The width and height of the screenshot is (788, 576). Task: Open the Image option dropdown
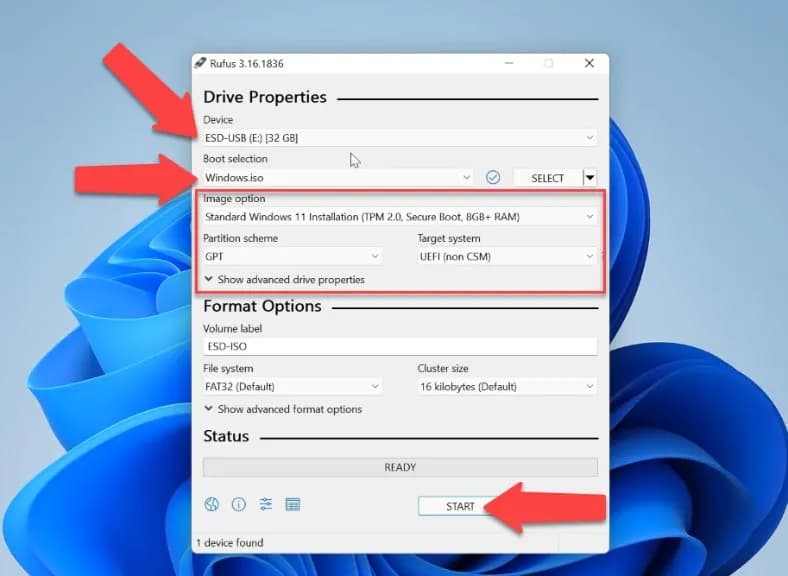pyautogui.click(x=400, y=216)
